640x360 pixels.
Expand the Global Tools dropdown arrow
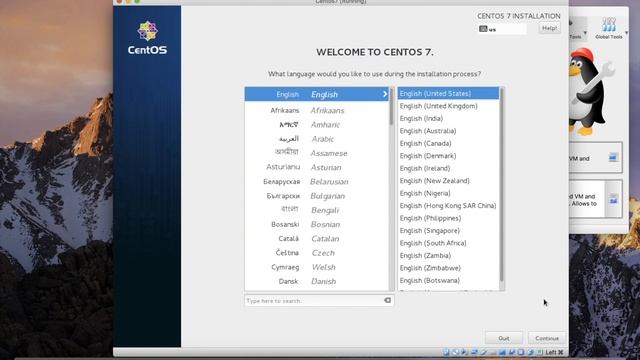point(626,33)
